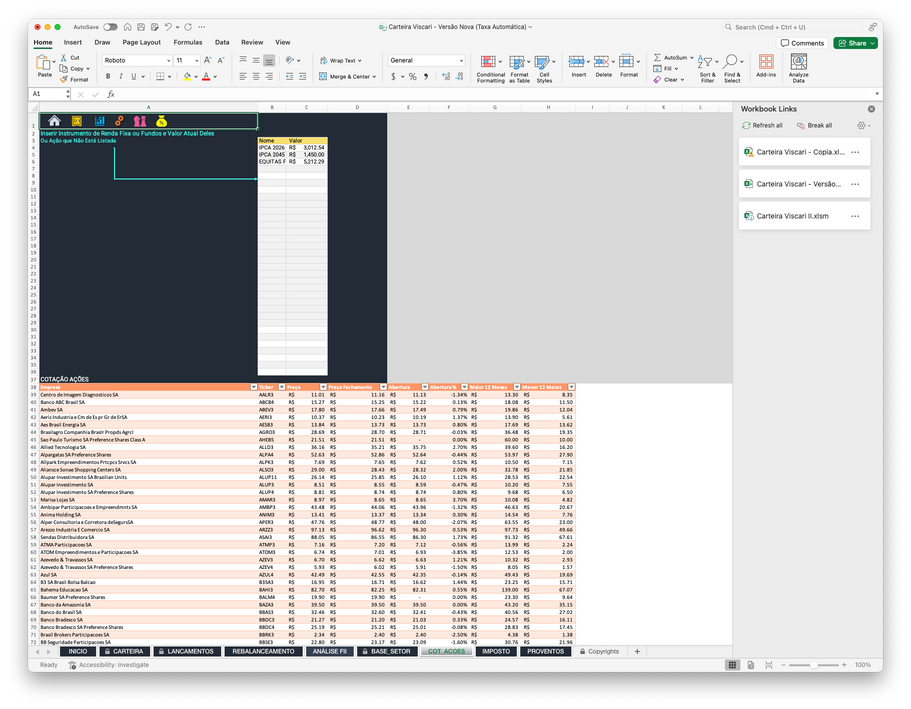
Task: Click the yellow money bag percent icon
Action: point(161,121)
